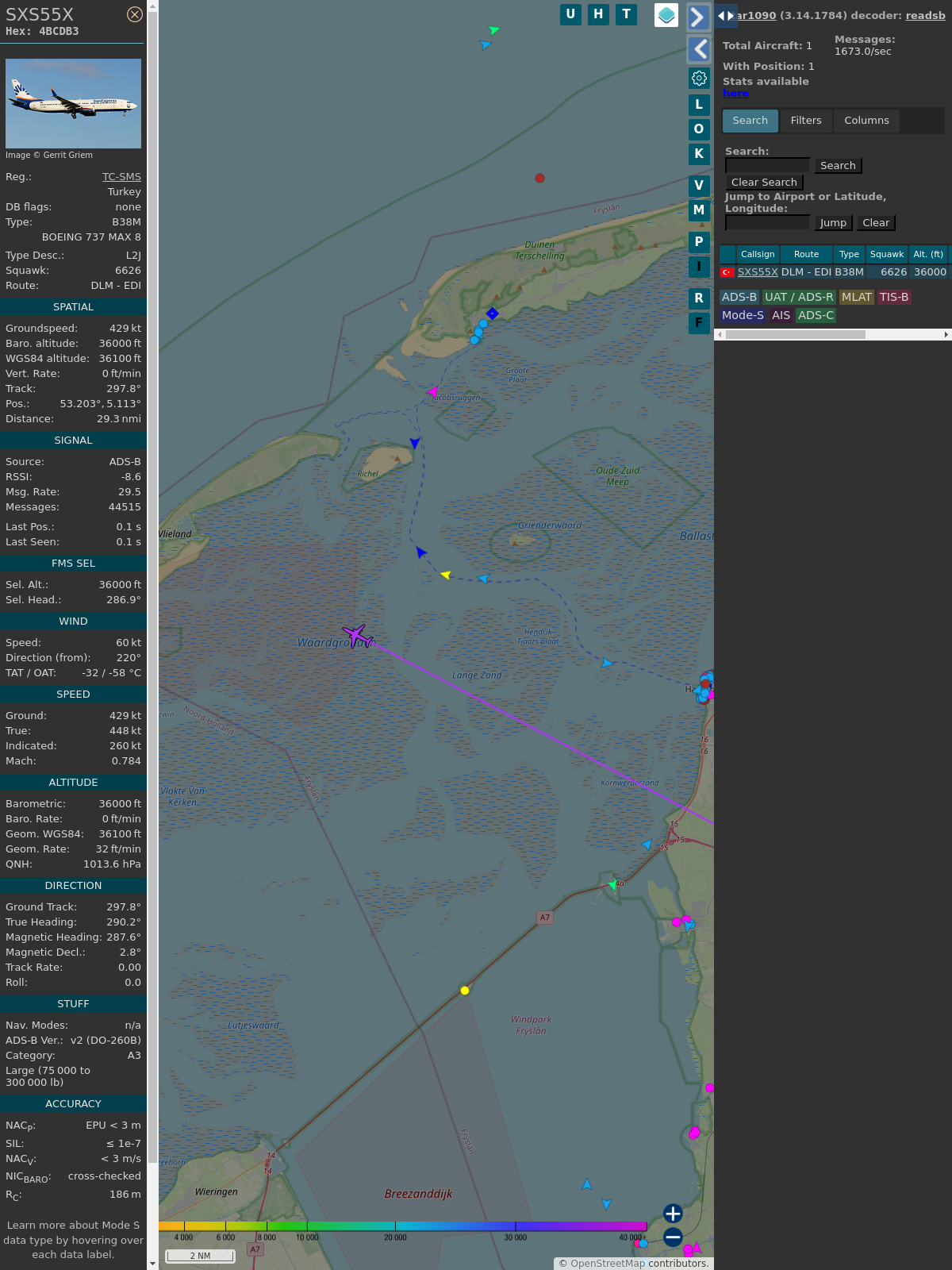Open the readsb decoder link

pos(925,16)
